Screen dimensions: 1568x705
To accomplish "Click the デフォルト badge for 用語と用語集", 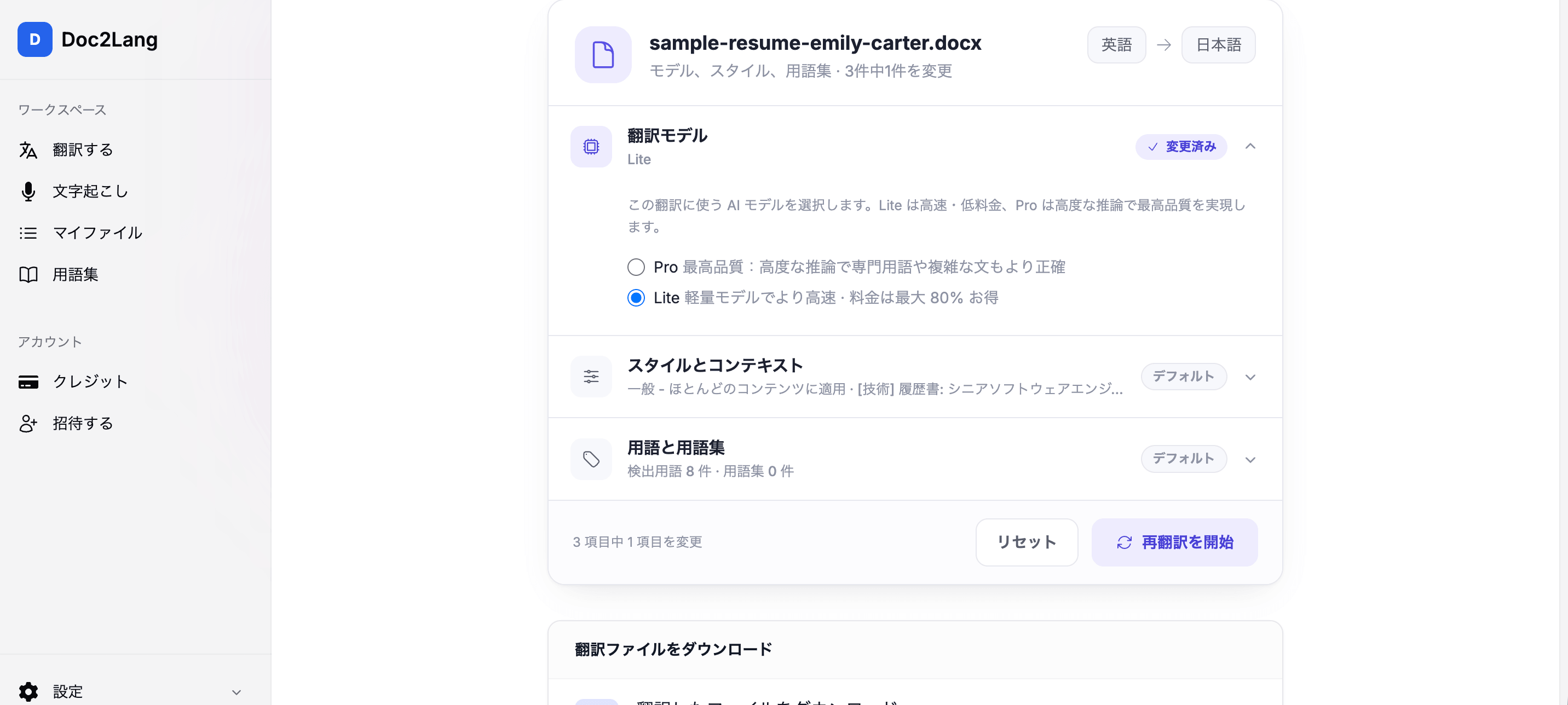I will [x=1183, y=459].
